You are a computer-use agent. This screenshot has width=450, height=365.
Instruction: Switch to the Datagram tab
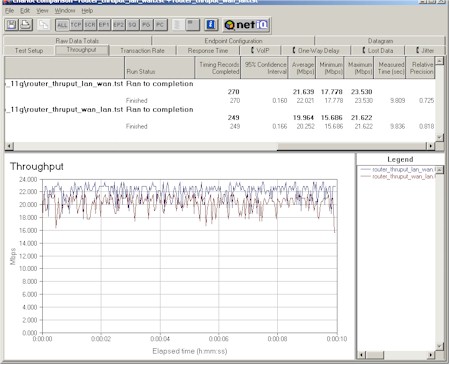pos(380,41)
